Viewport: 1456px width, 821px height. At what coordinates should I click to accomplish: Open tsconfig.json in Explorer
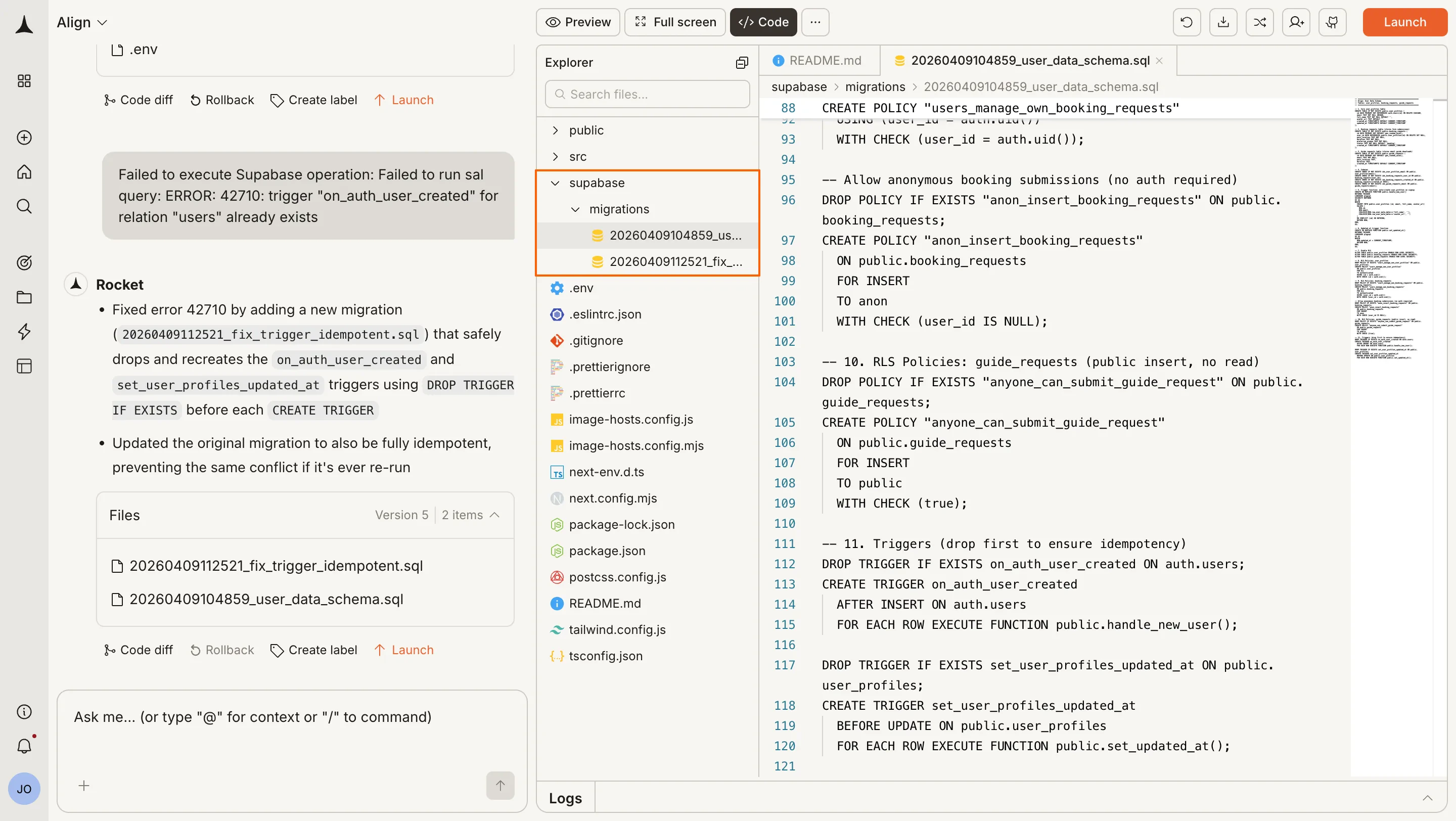click(647, 656)
